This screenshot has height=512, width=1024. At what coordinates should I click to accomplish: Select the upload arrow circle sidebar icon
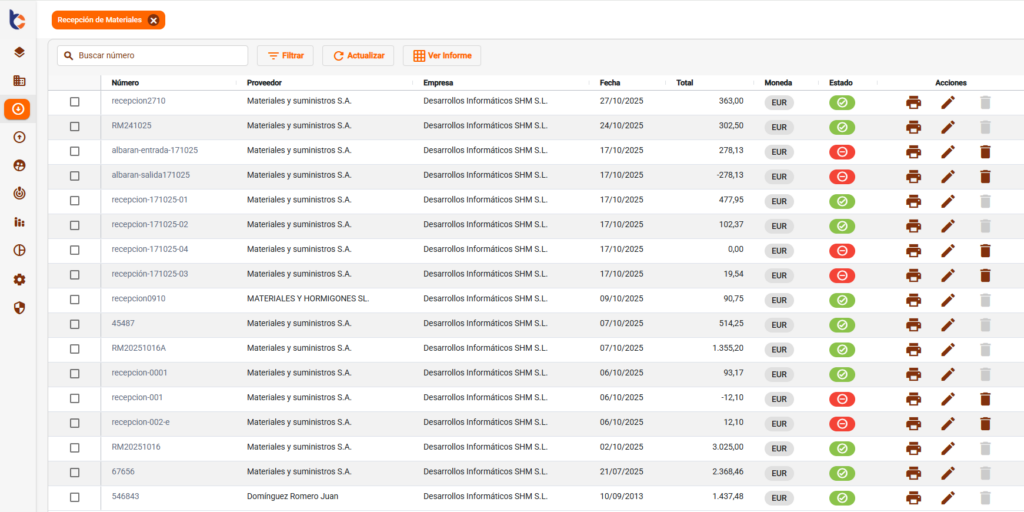[x=19, y=137]
